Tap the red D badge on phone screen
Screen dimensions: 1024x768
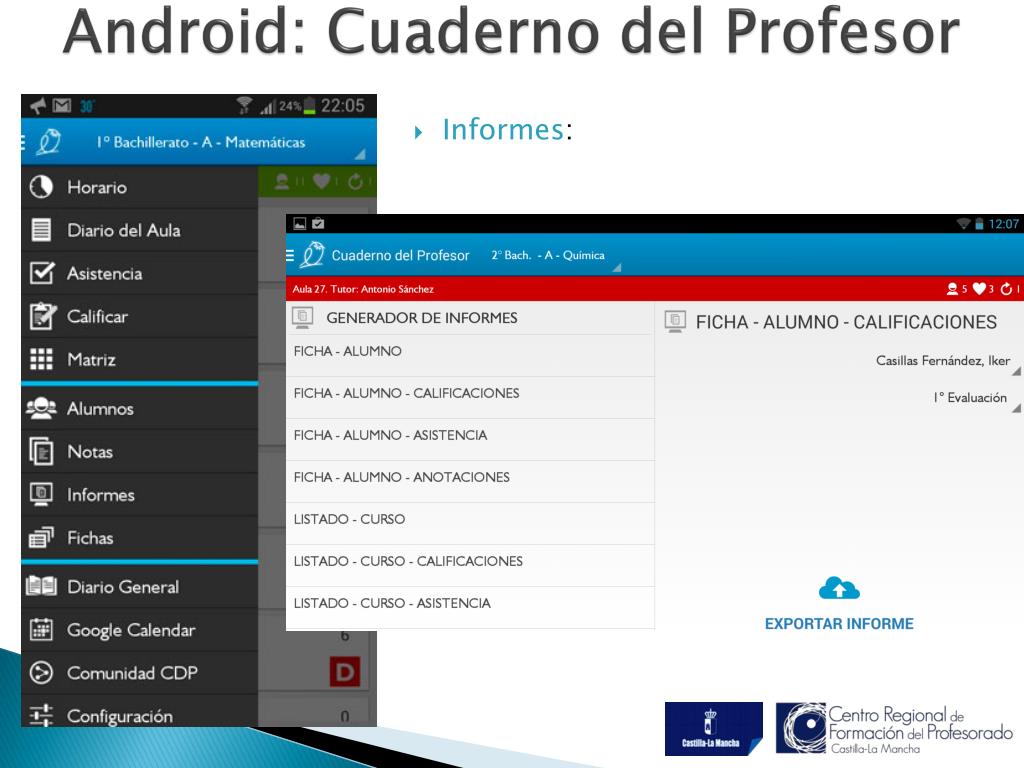pos(345,671)
